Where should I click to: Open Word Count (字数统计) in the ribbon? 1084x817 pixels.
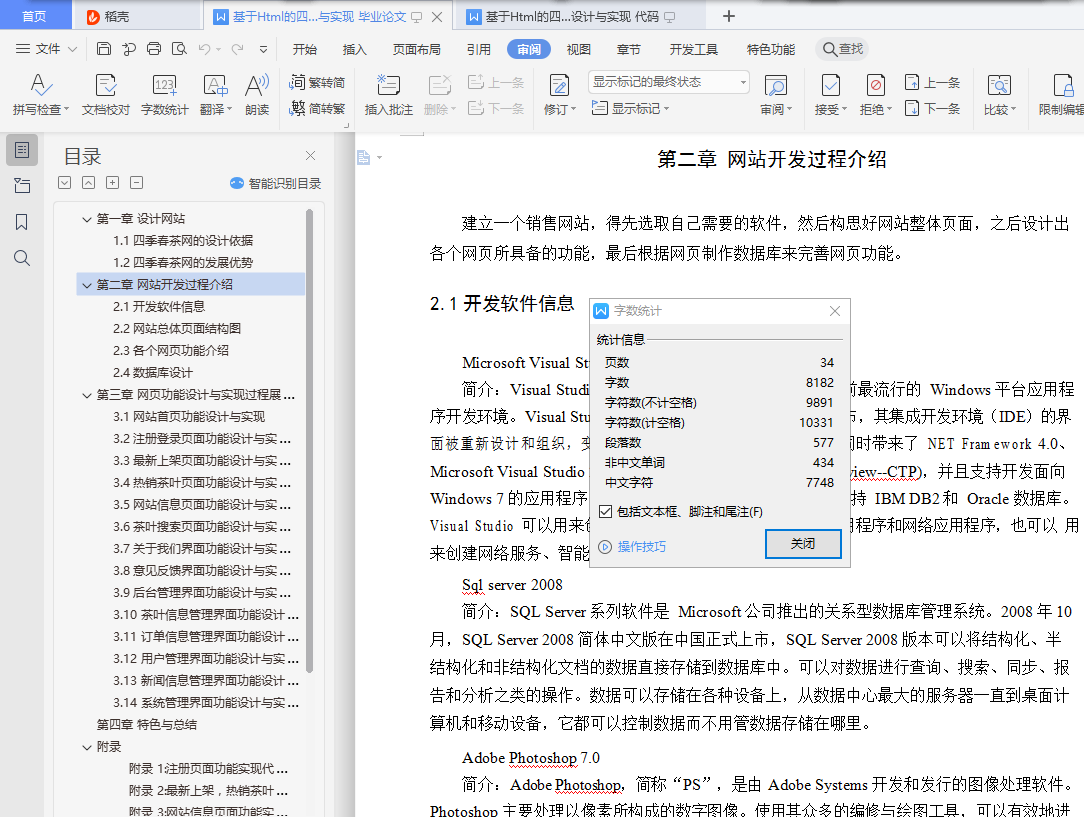(x=165, y=94)
